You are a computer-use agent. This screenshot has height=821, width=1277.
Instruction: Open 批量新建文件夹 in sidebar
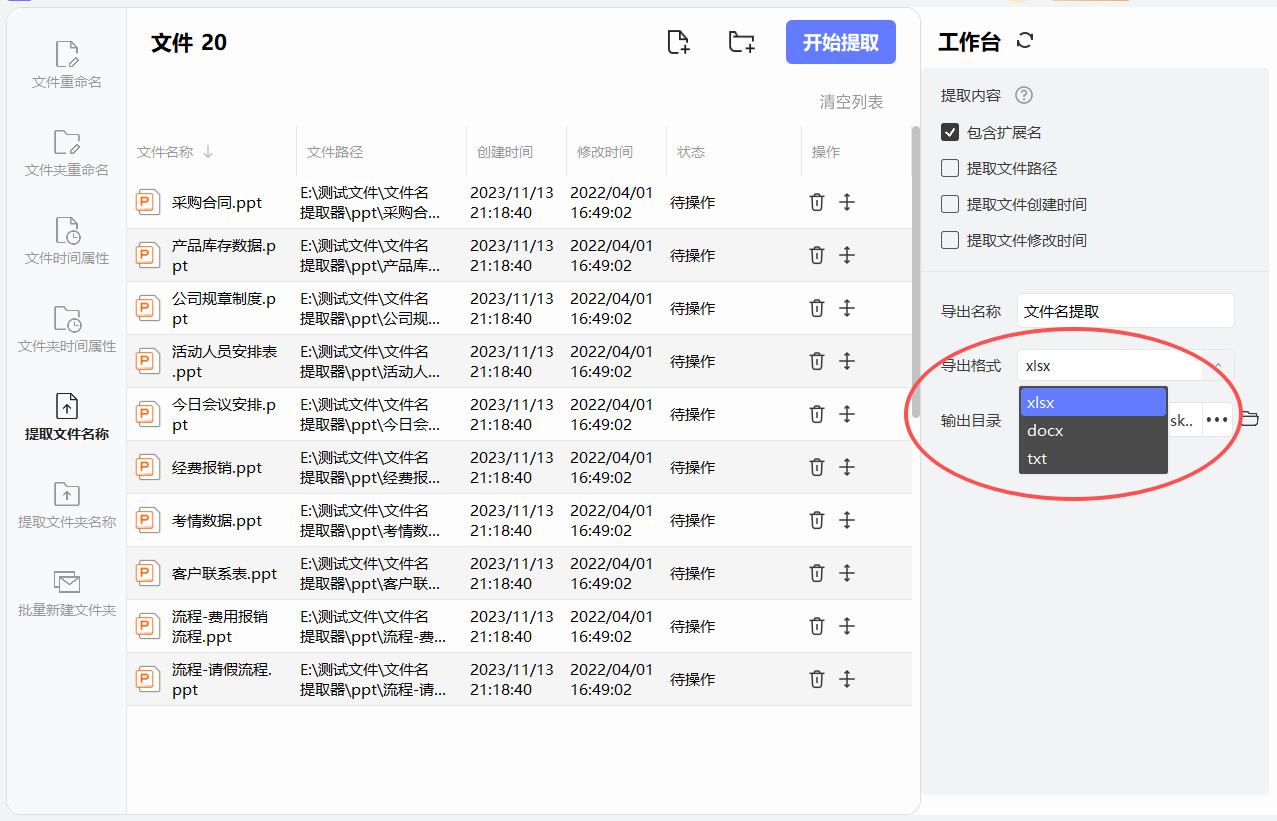click(x=67, y=592)
